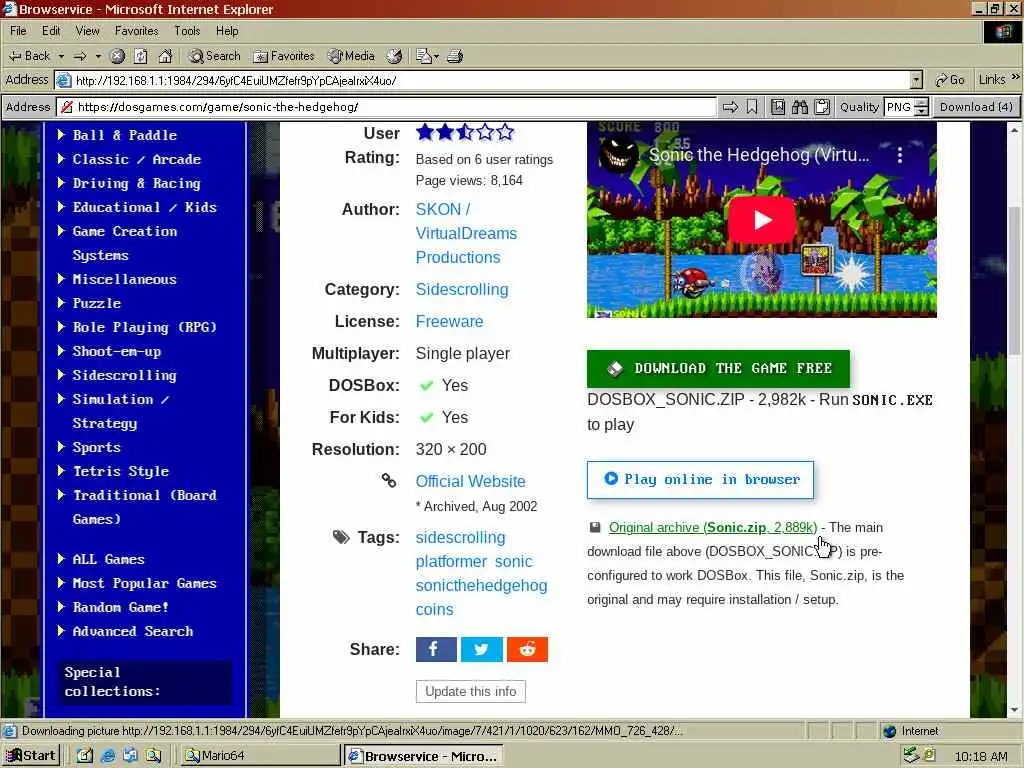Refresh the page using the Refresh icon
This screenshot has height=768, width=1024.
coord(141,56)
